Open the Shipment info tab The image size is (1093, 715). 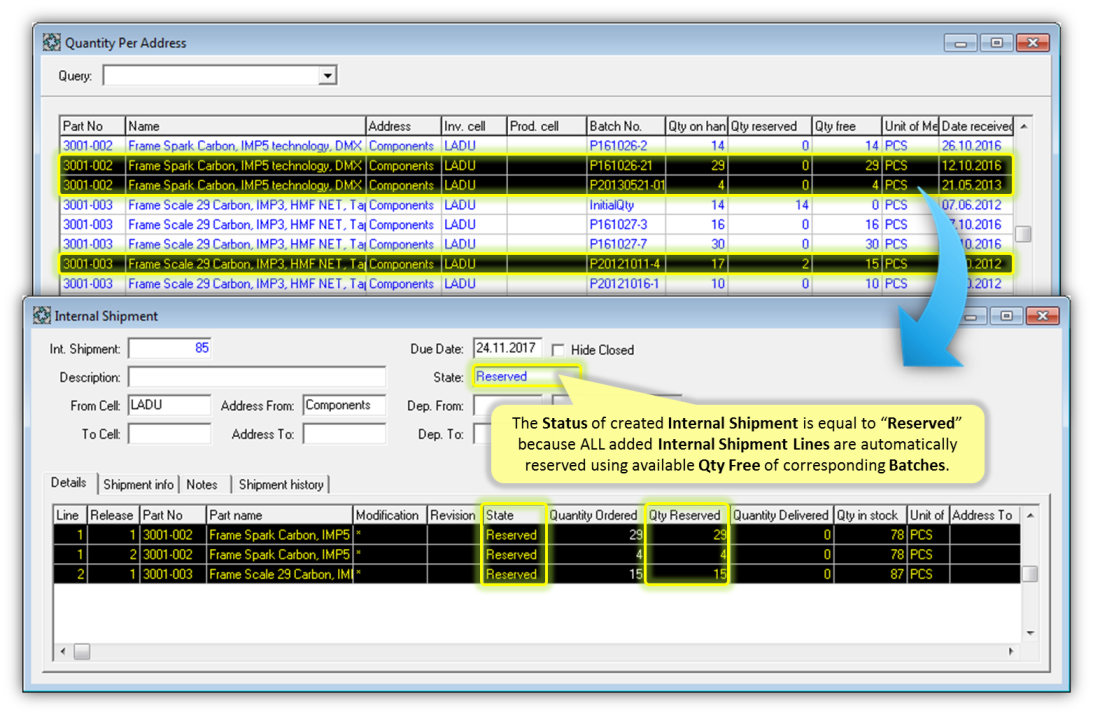(x=138, y=484)
